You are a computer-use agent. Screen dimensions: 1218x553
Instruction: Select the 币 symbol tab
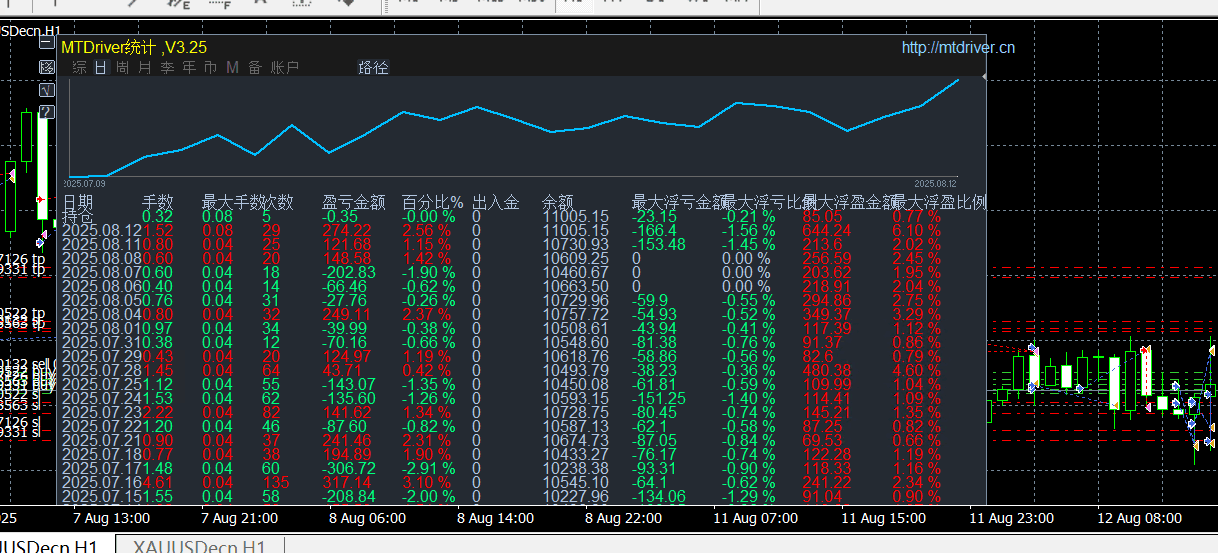click(210, 68)
